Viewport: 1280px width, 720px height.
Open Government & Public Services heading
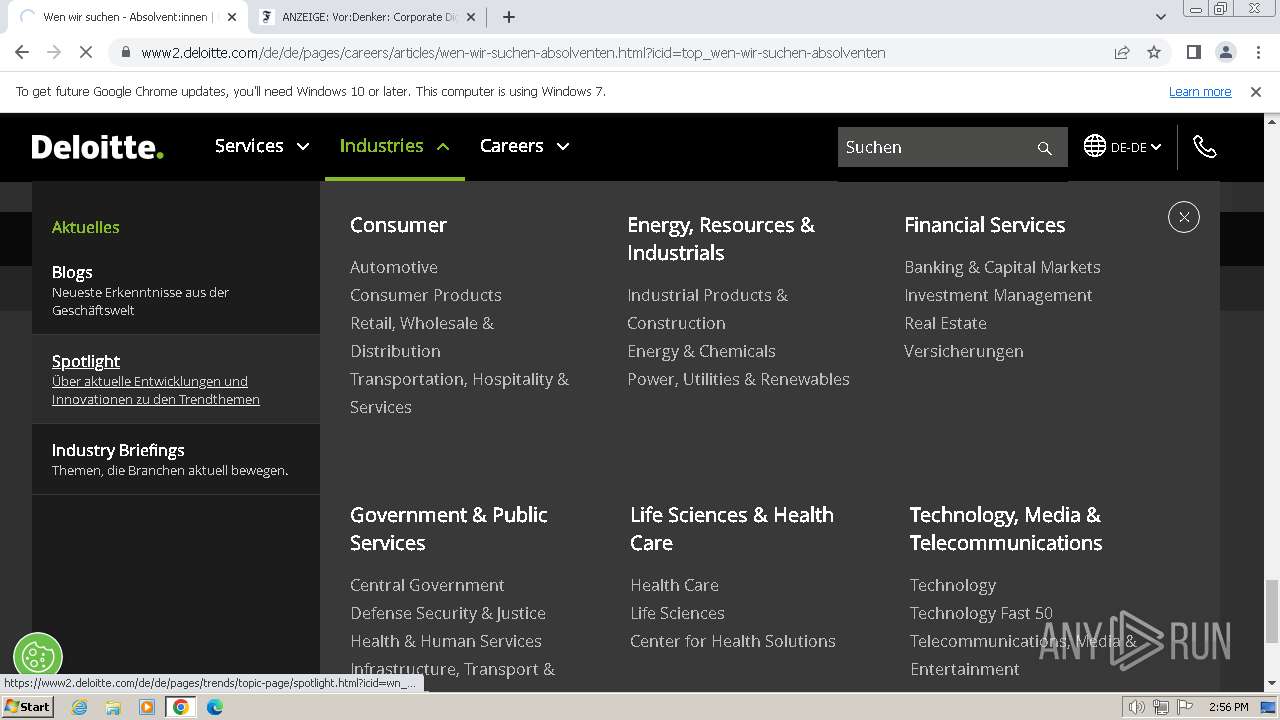click(x=449, y=529)
